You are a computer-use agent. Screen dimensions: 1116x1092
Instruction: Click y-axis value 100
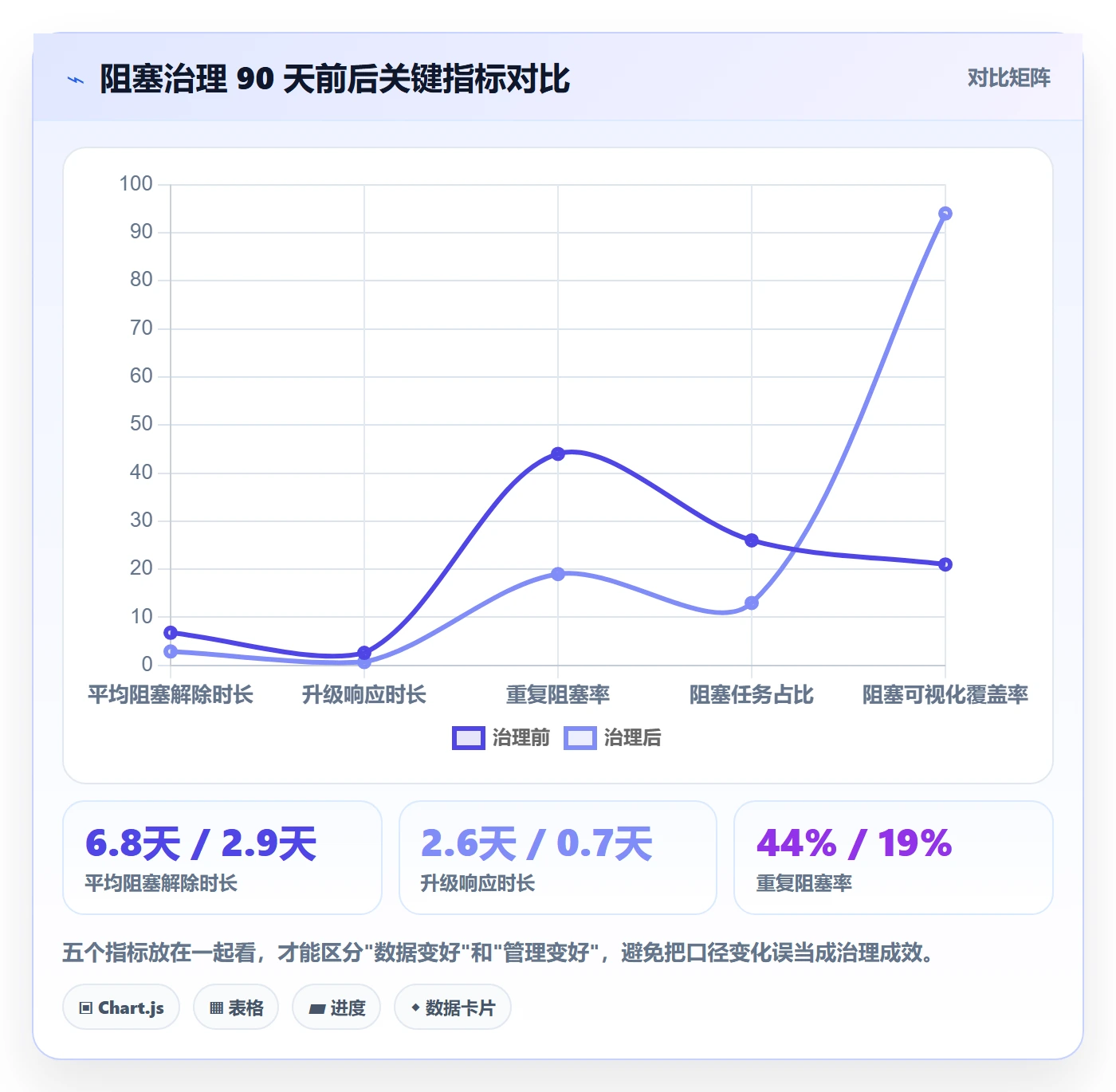136,184
